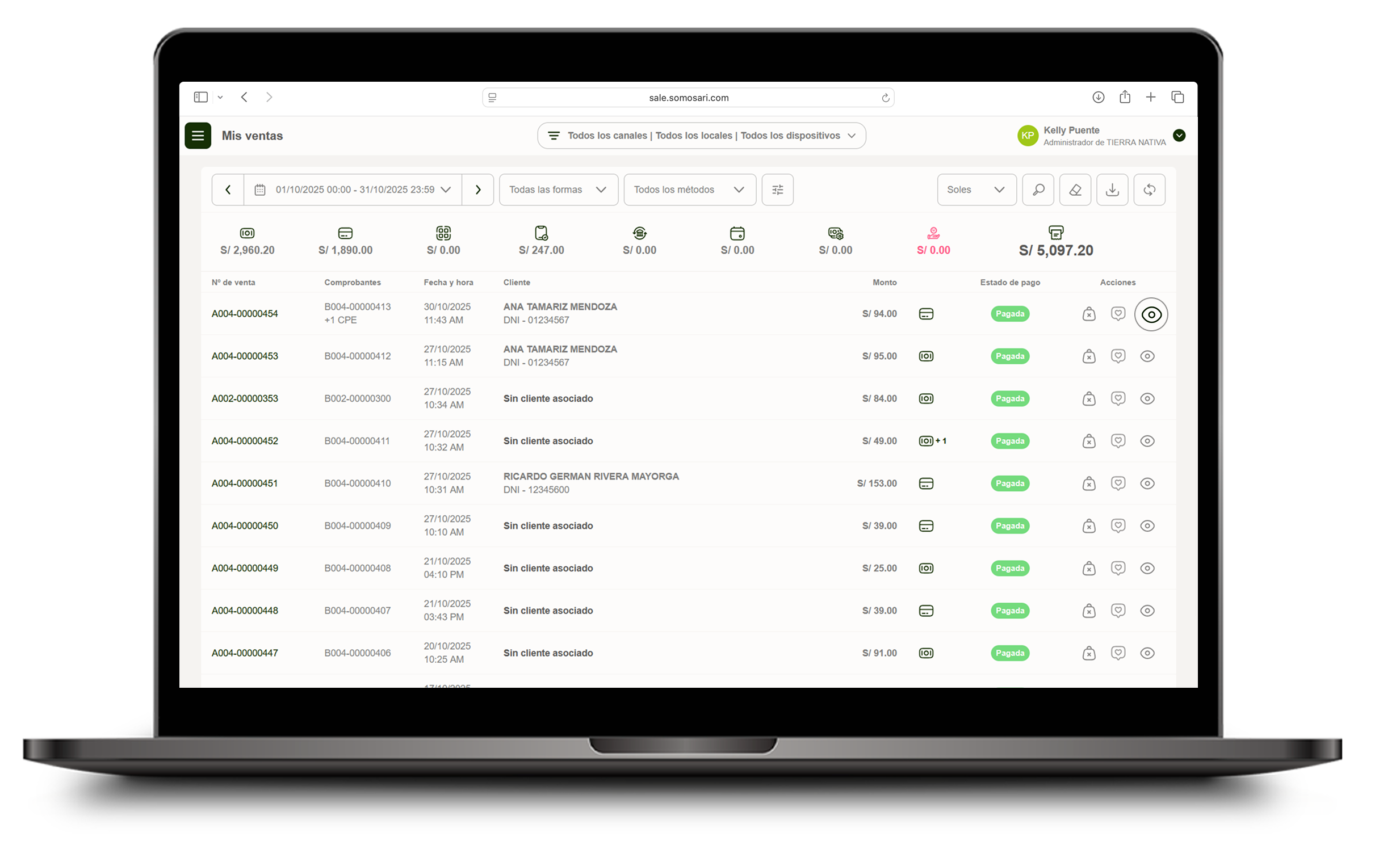The image size is (1400, 858).
Task: Go to next date range arrow
Action: [x=478, y=190]
